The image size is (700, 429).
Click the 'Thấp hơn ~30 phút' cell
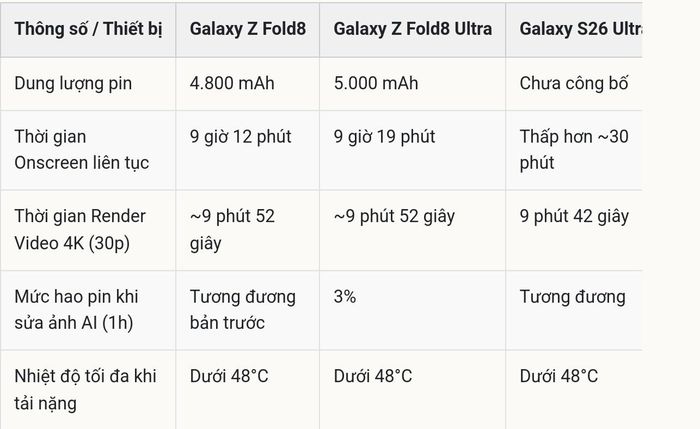tap(574, 150)
